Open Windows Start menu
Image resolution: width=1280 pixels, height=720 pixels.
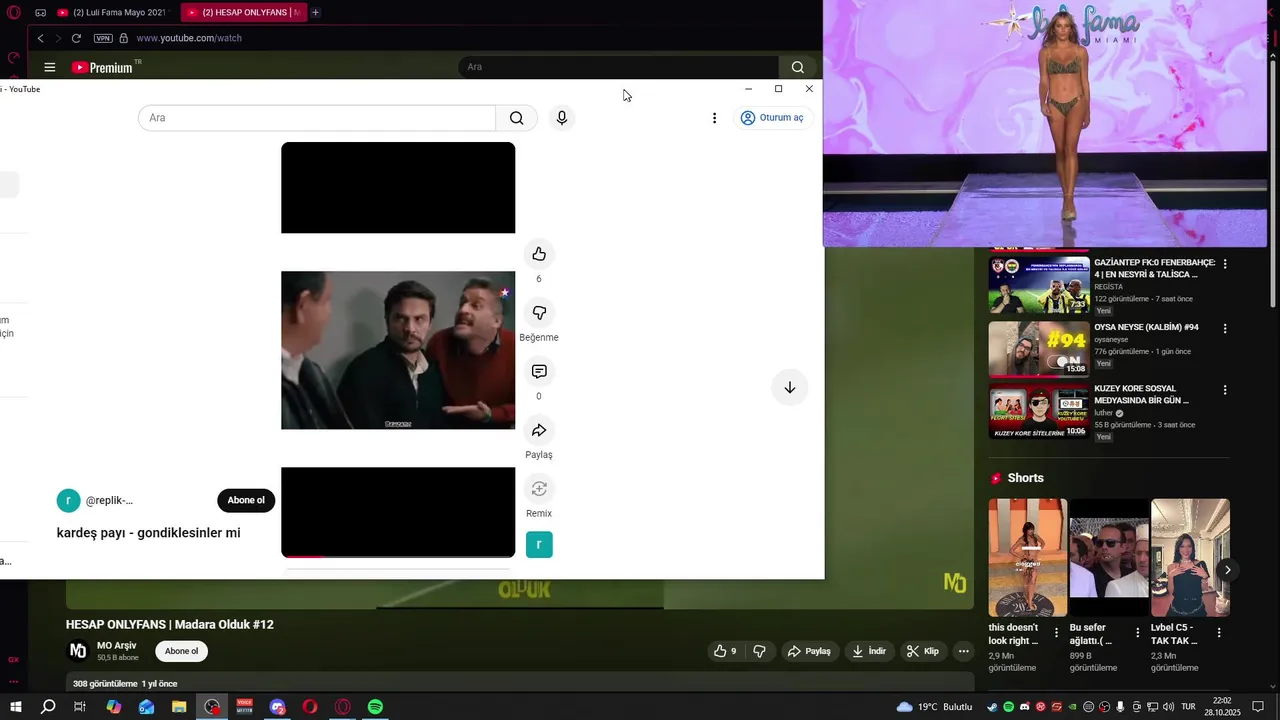click(16, 707)
